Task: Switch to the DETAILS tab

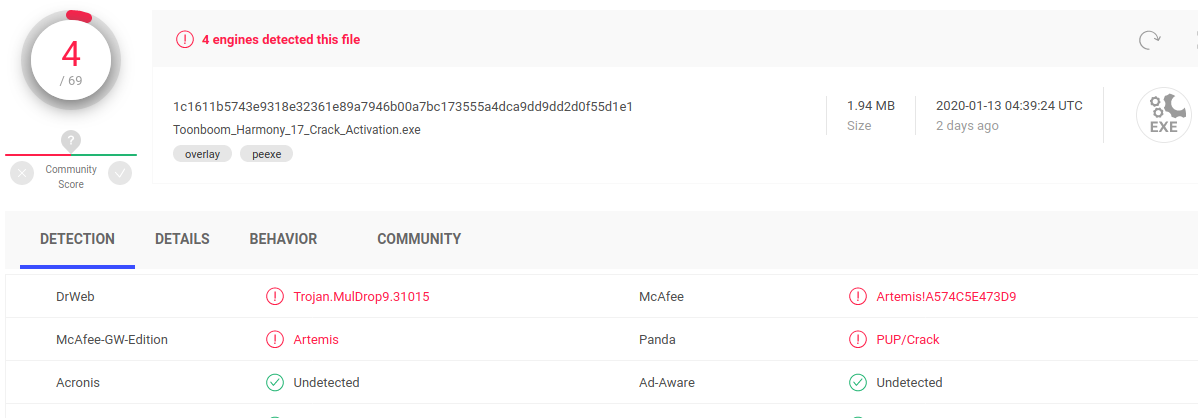Action: pyautogui.click(x=182, y=240)
